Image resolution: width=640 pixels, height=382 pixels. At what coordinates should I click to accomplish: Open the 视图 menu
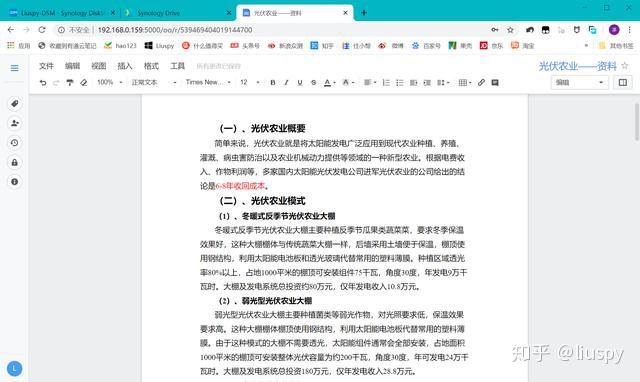tap(98, 66)
